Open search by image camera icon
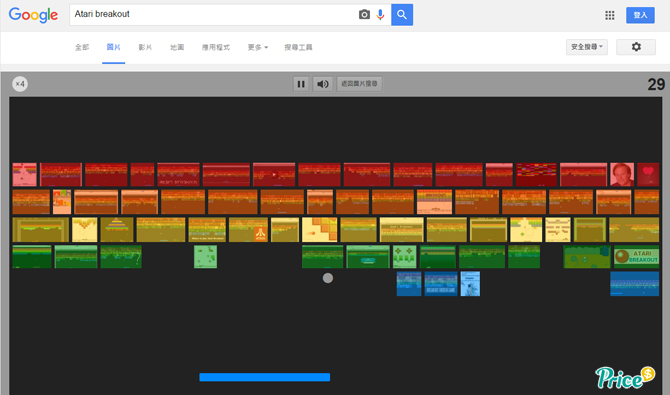Image resolution: width=670 pixels, height=395 pixels. coord(364,15)
